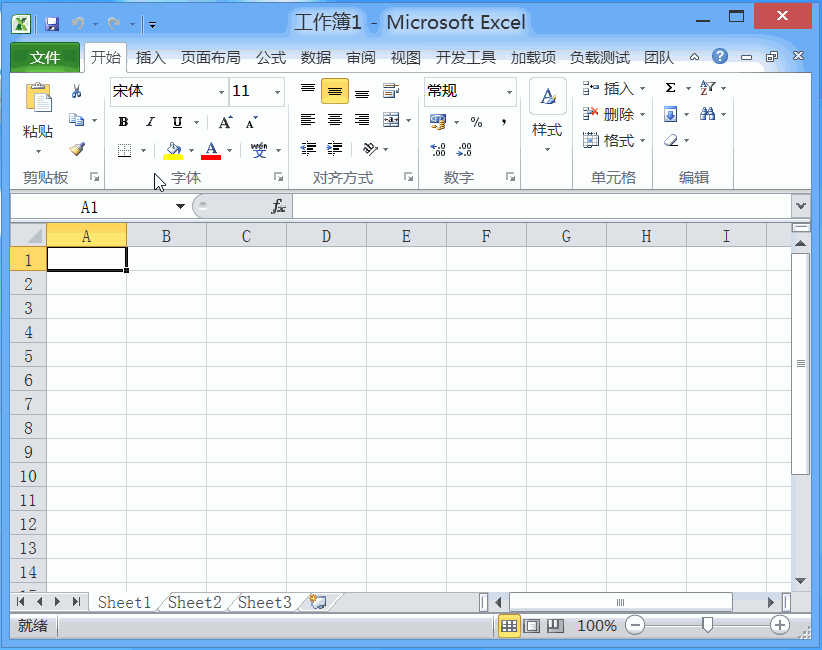Viewport: 822px width, 650px height.
Task: Toggle Merge and Center
Action: tap(391, 120)
